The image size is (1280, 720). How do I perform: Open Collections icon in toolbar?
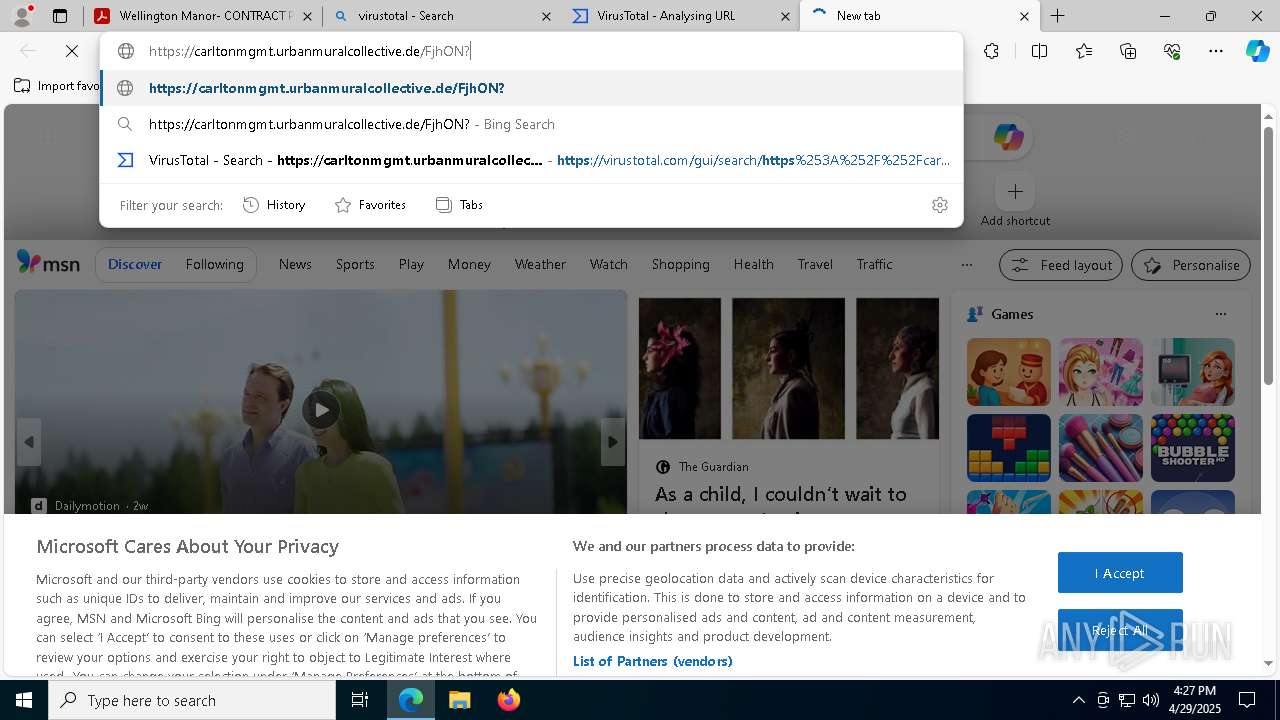[x=1128, y=51]
